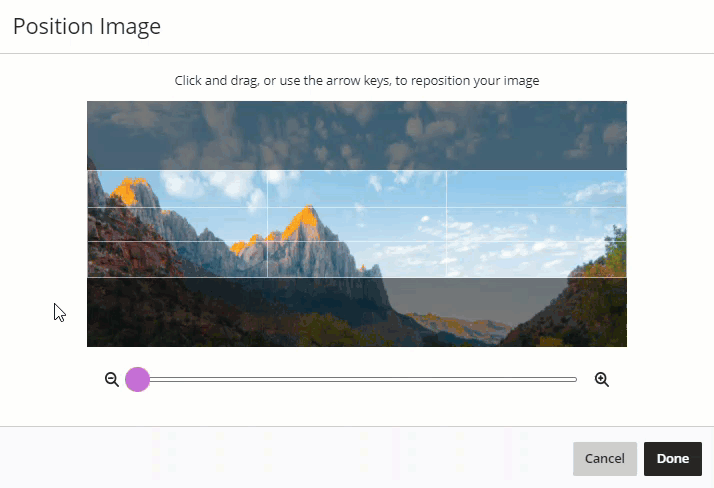This screenshot has height=488, width=714.
Task: Click the far right end of the zoom track
Action: click(x=575, y=379)
